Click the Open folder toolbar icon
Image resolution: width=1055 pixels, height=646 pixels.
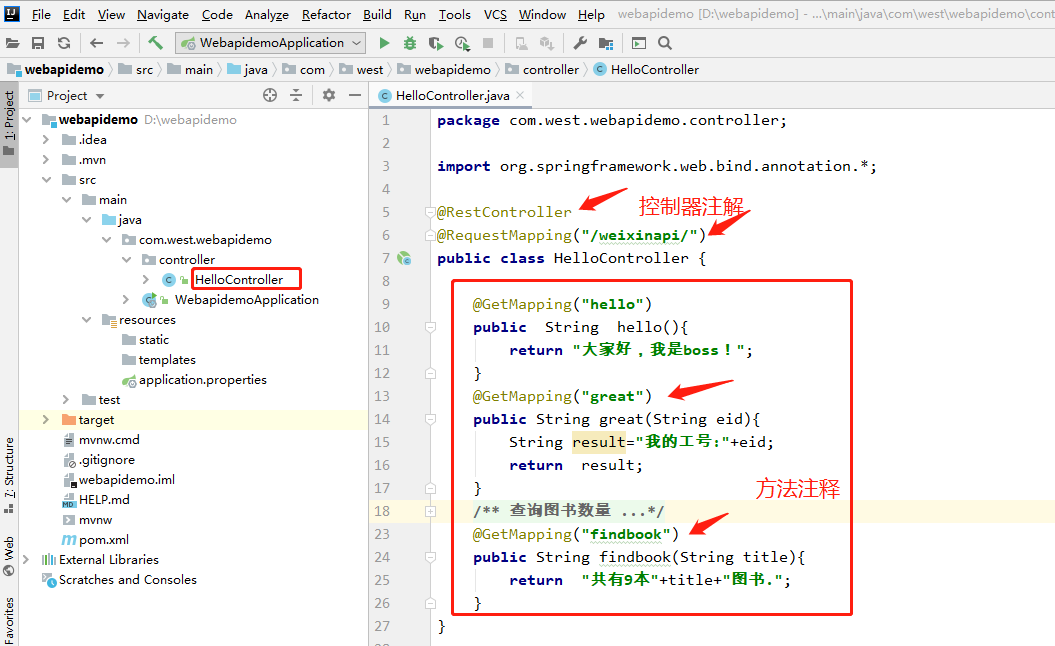13,43
